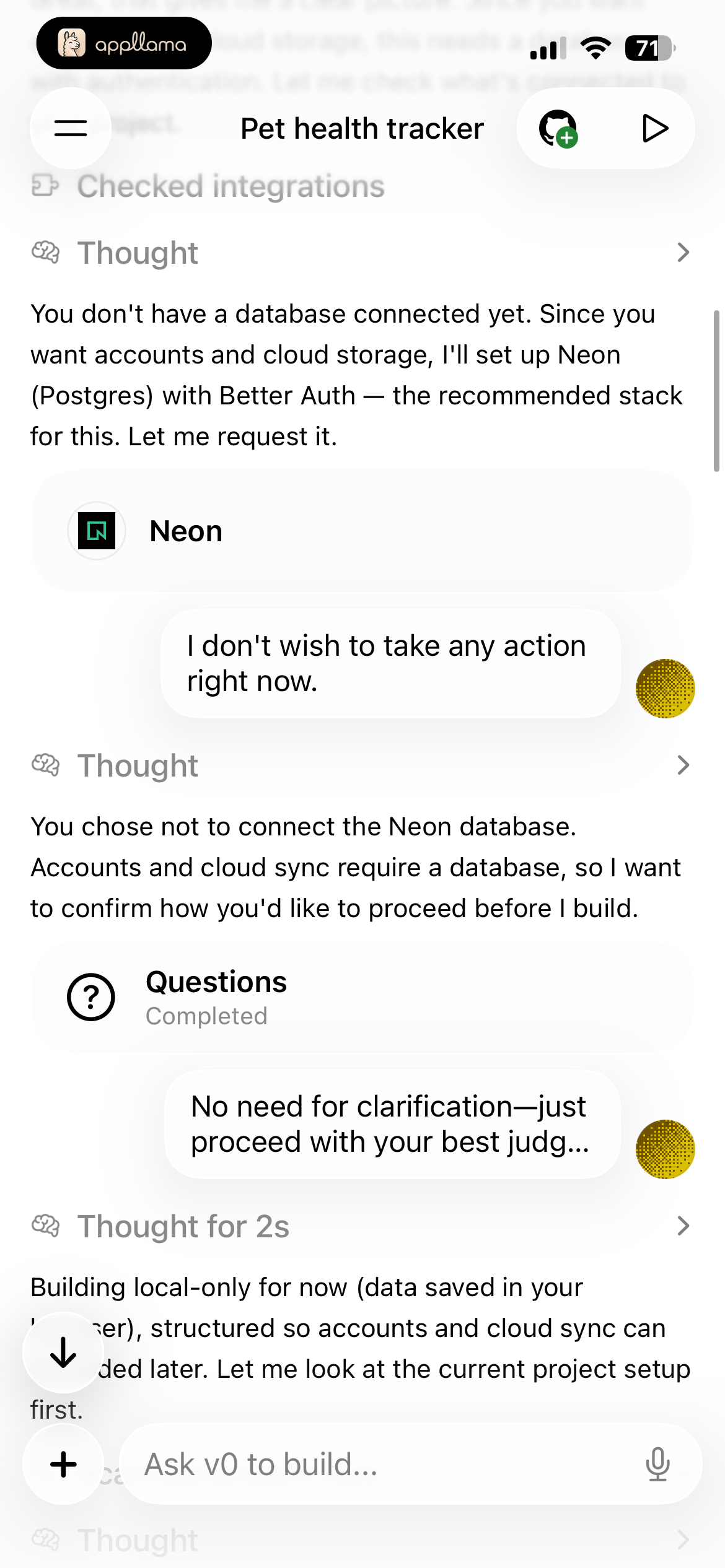Image resolution: width=725 pixels, height=1568 pixels.
Task: Tap the "Pet health tracker" title
Action: pos(362,129)
